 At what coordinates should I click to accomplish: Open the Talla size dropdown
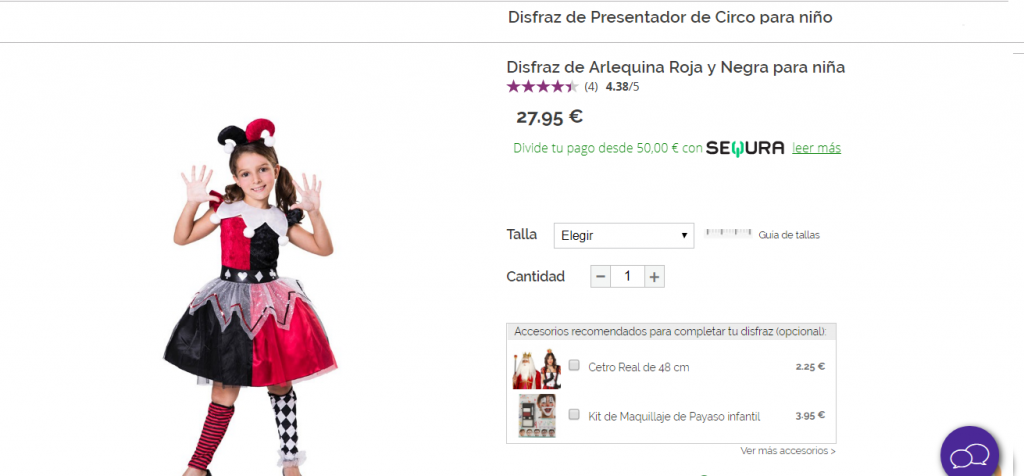(624, 236)
